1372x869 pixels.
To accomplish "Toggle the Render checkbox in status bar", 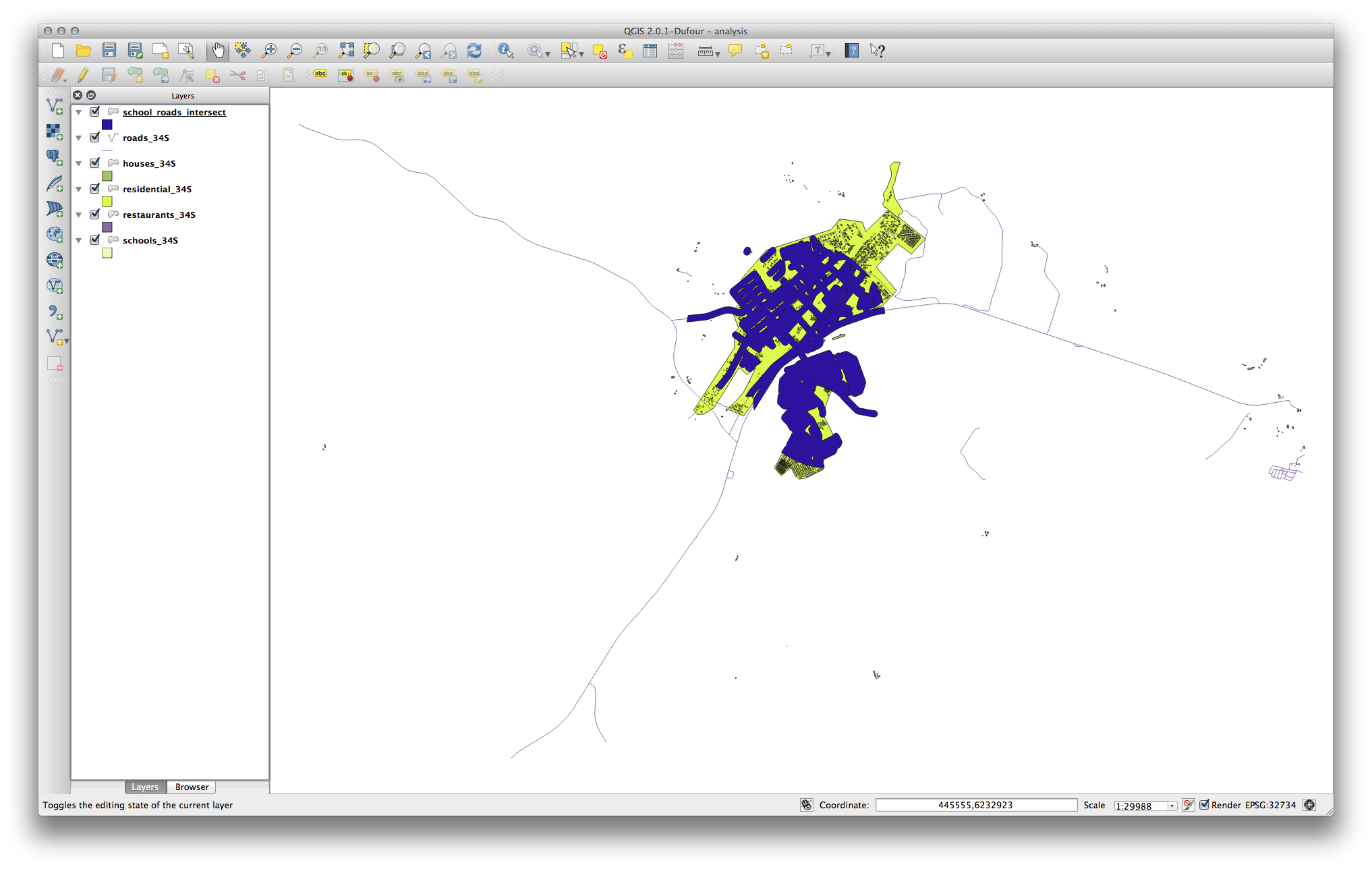I will pyautogui.click(x=1205, y=805).
